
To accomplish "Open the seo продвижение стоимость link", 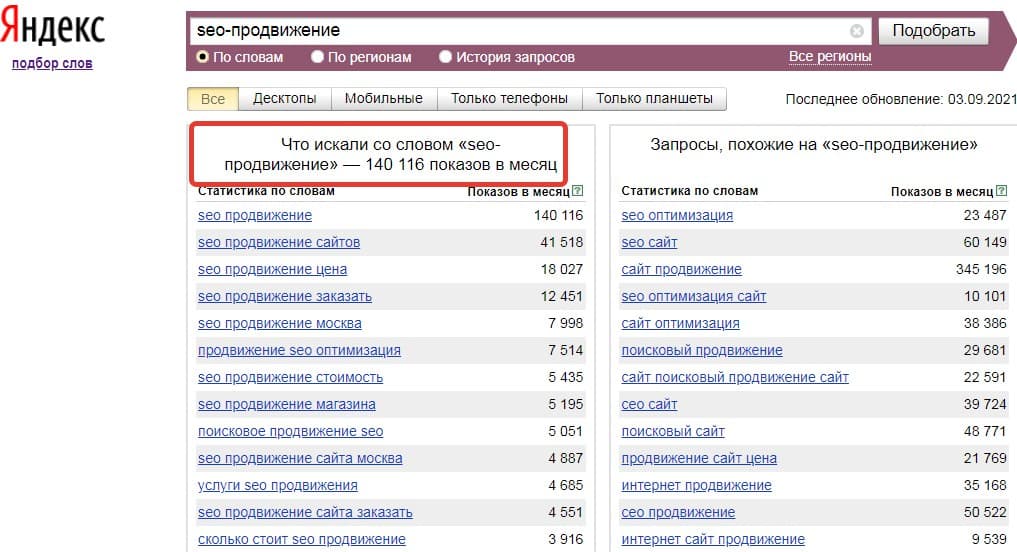I will (x=291, y=378).
